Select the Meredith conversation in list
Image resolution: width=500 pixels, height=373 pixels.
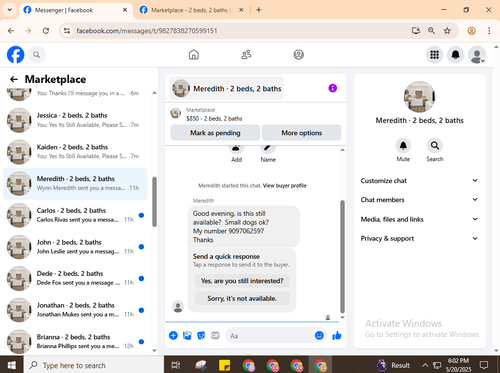pyautogui.click(x=75, y=183)
